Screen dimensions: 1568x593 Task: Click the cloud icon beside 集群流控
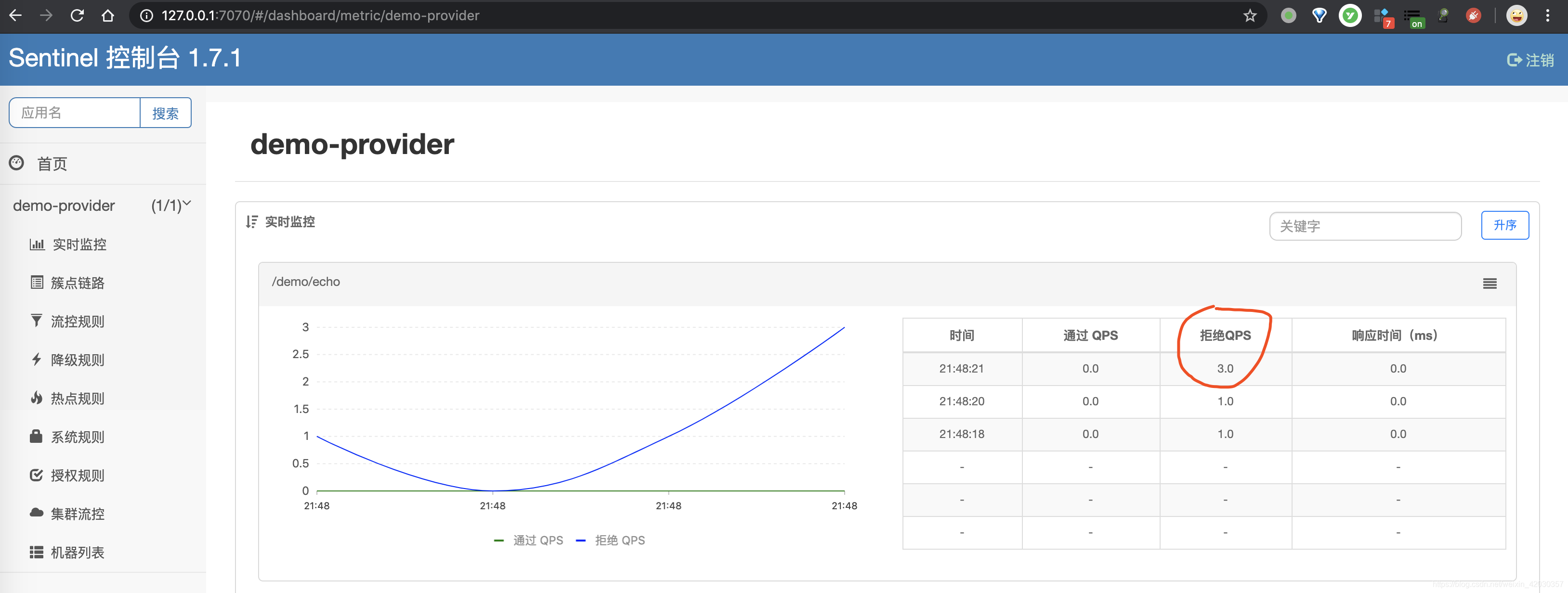click(37, 513)
